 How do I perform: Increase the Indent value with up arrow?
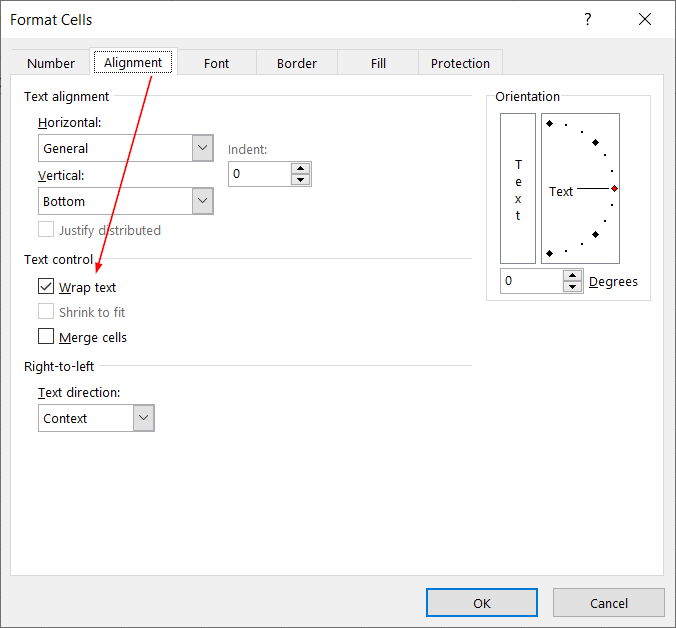(x=300, y=169)
